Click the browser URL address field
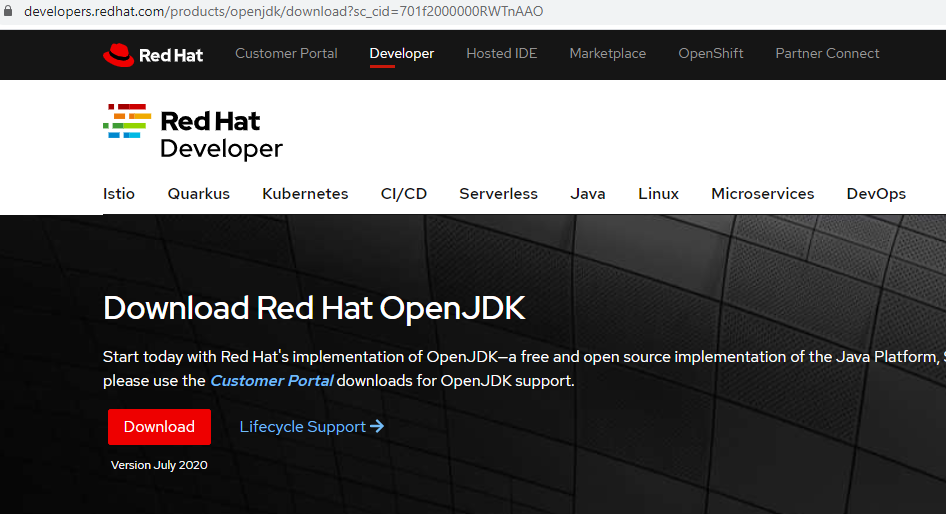 [x=284, y=11]
